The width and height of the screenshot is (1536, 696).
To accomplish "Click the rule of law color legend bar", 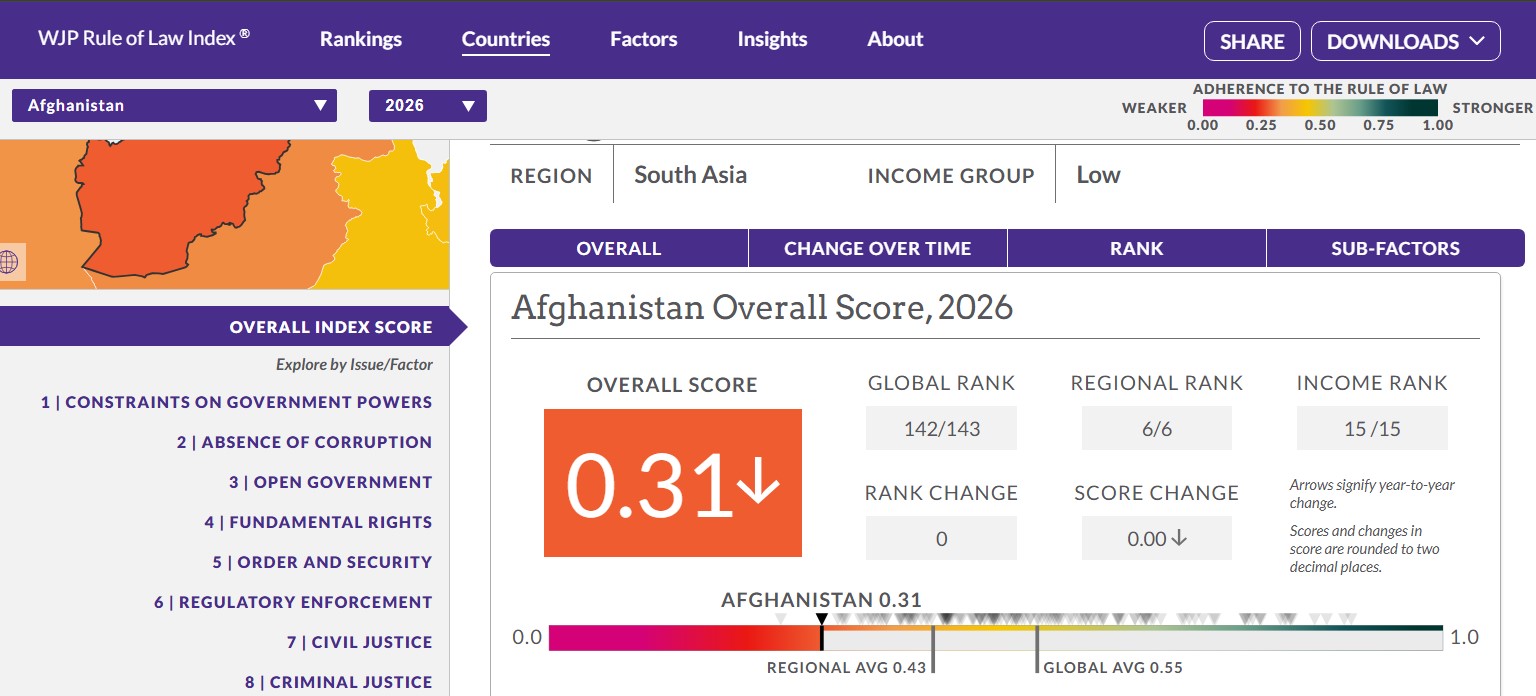I will point(1320,107).
